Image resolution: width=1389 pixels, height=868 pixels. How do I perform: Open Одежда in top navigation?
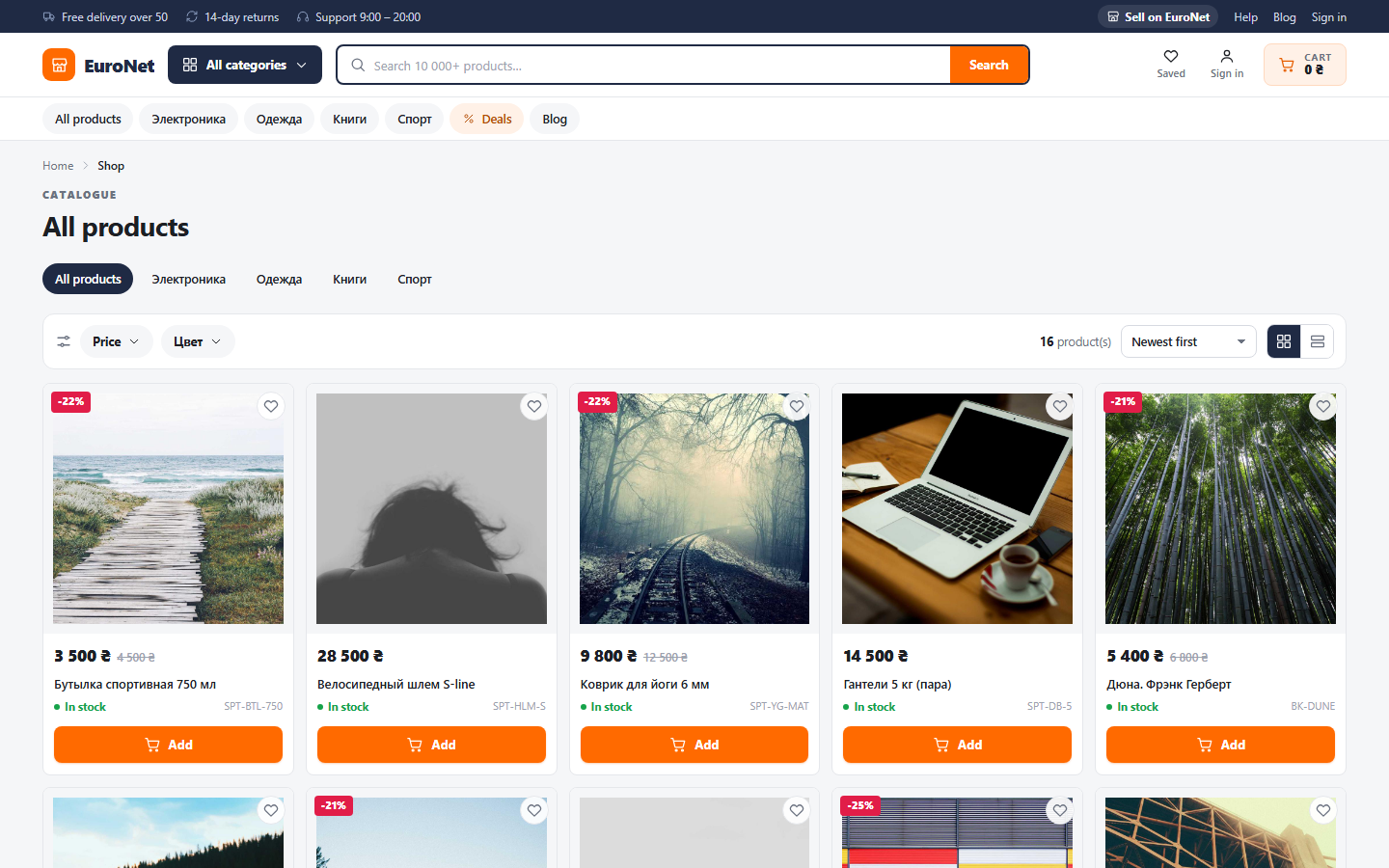[279, 119]
